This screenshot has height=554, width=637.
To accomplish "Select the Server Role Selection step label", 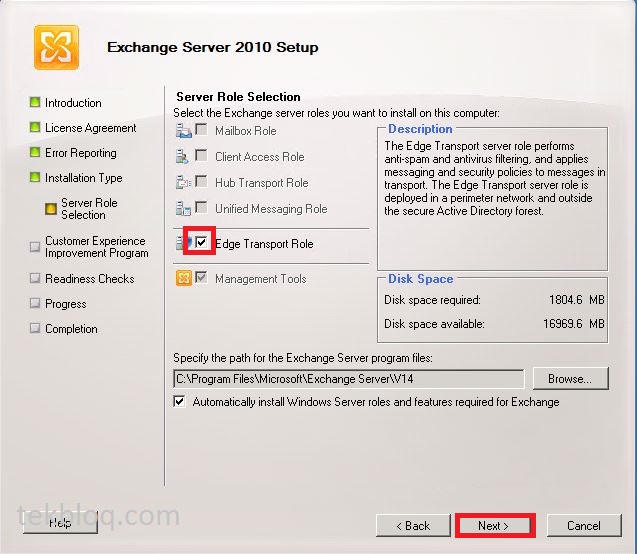I will point(89,209).
